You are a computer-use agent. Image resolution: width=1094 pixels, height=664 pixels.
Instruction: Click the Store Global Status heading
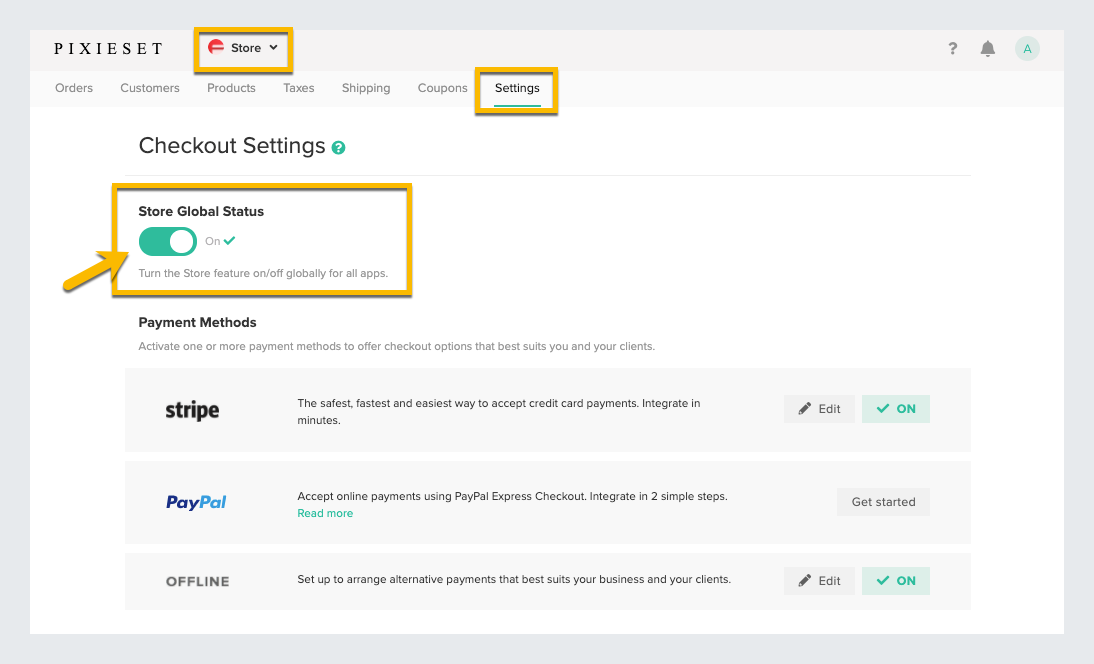click(x=201, y=211)
